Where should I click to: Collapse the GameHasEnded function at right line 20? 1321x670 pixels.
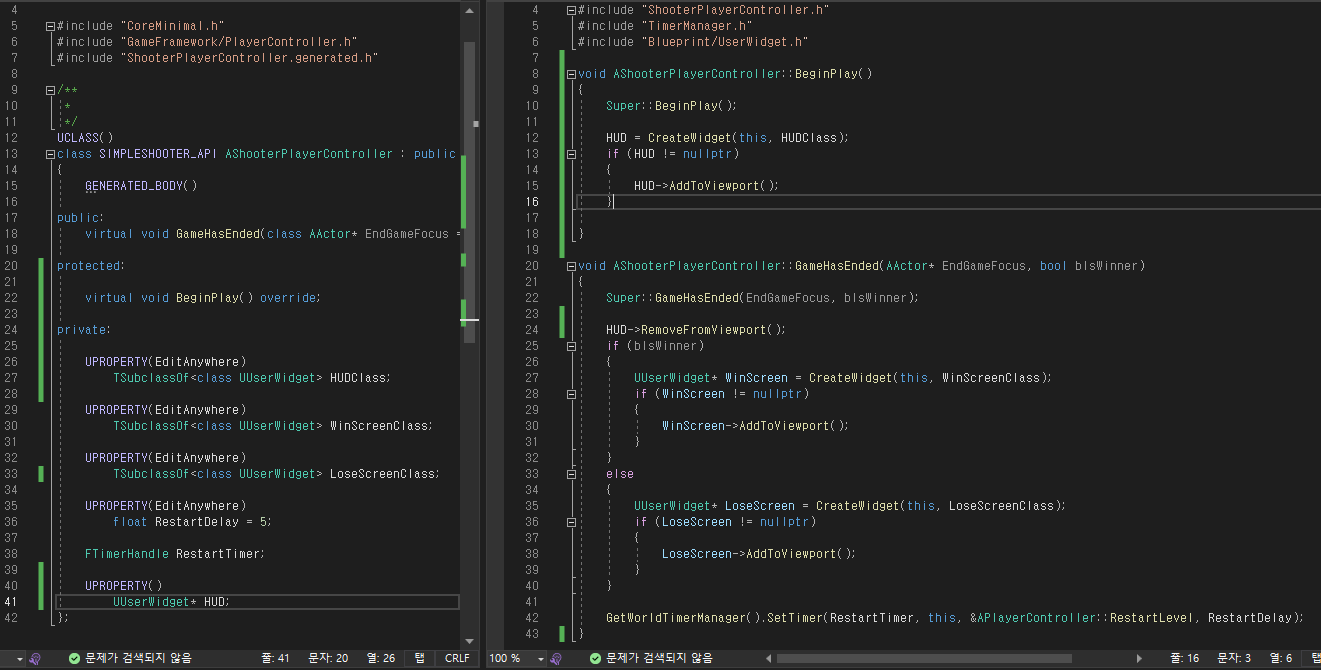point(571,266)
